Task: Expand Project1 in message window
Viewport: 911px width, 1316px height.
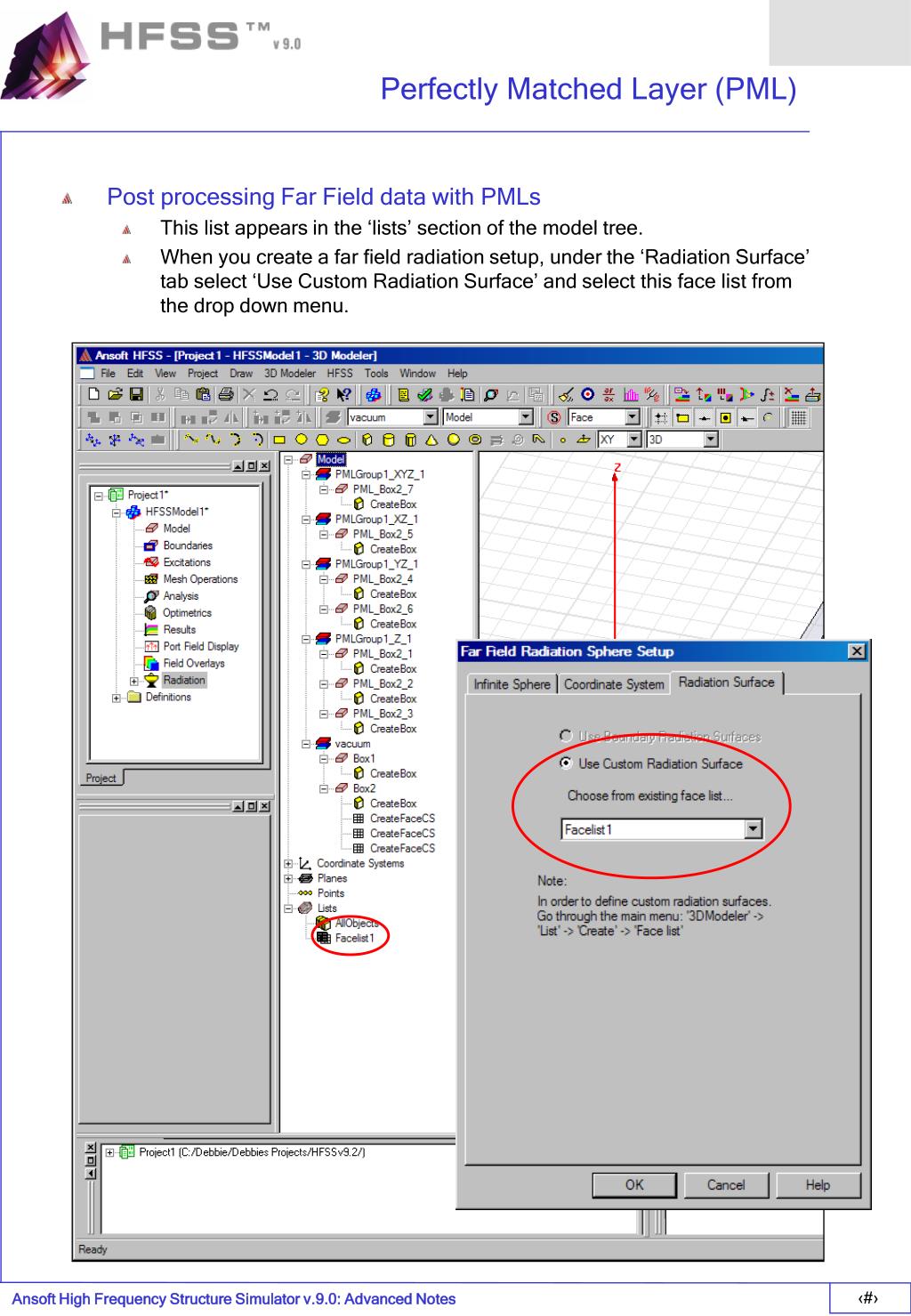Action: click(x=109, y=1152)
